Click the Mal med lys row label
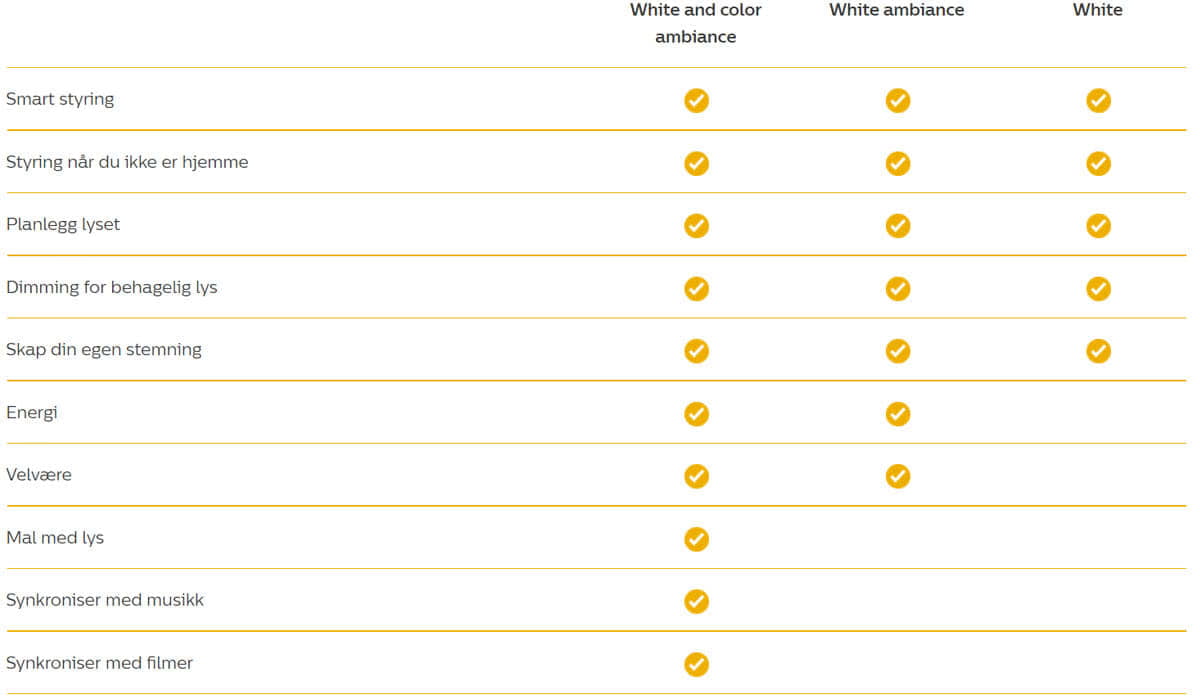The width and height of the screenshot is (1200, 698). (x=55, y=537)
